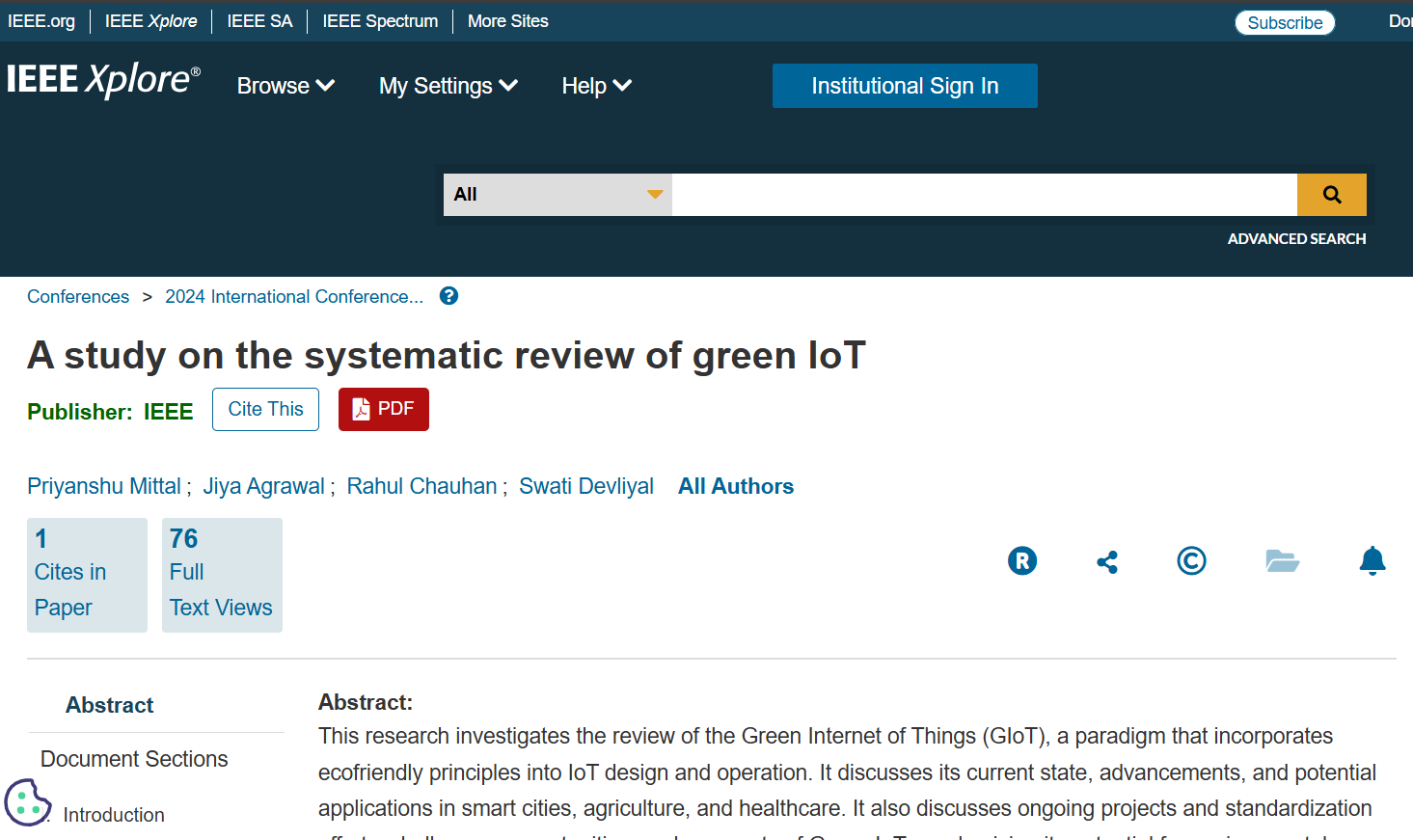View author Swati Devliyal

(586, 486)
